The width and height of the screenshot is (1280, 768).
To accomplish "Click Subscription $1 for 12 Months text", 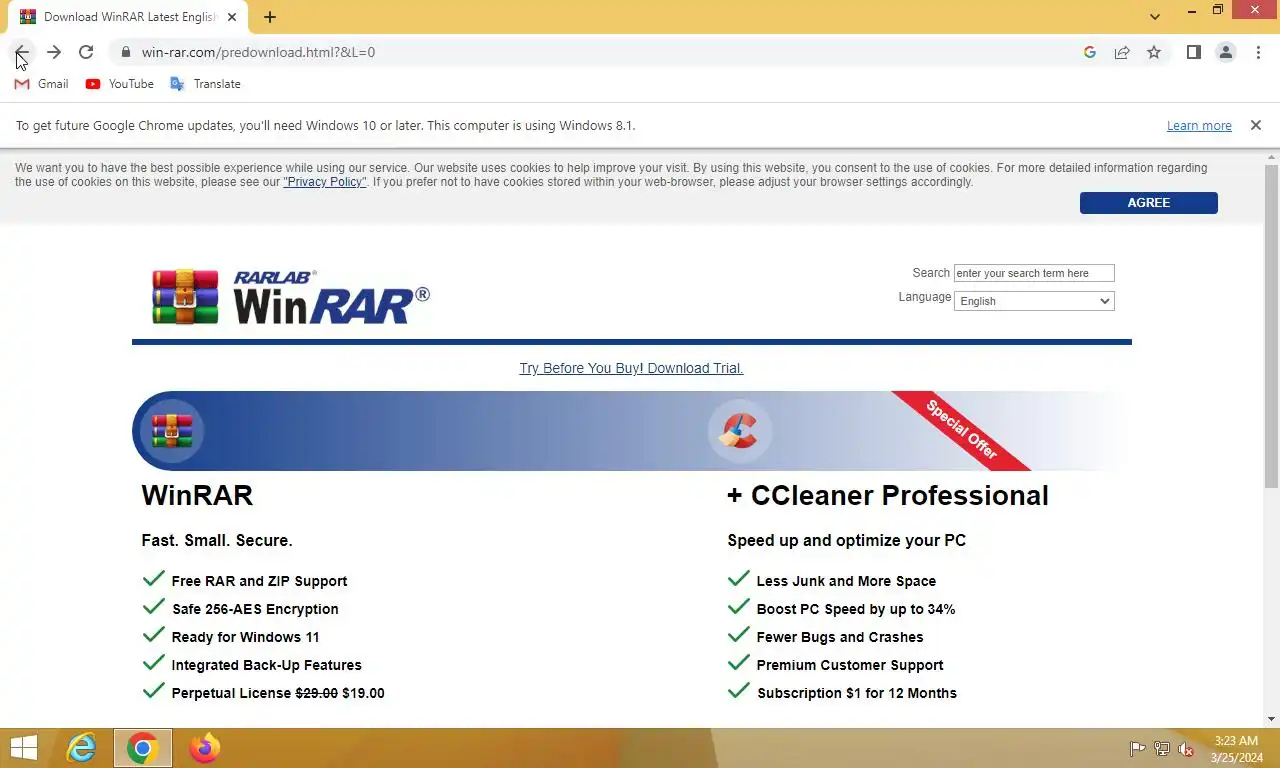I will (x=857, y=693).
